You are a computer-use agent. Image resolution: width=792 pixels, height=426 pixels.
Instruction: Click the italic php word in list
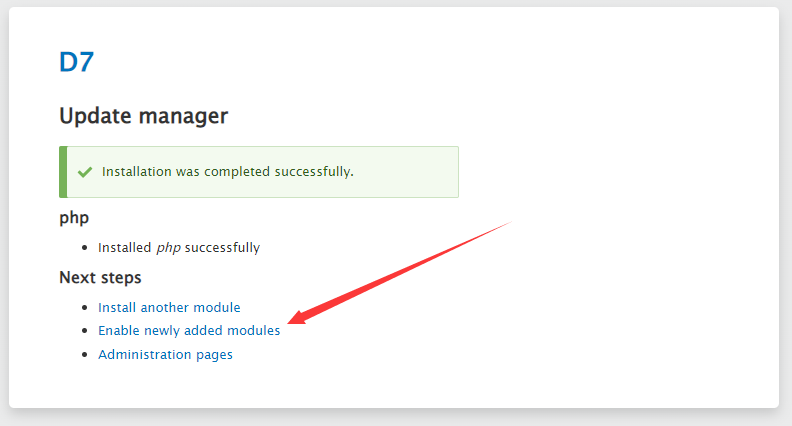[169, 248]
